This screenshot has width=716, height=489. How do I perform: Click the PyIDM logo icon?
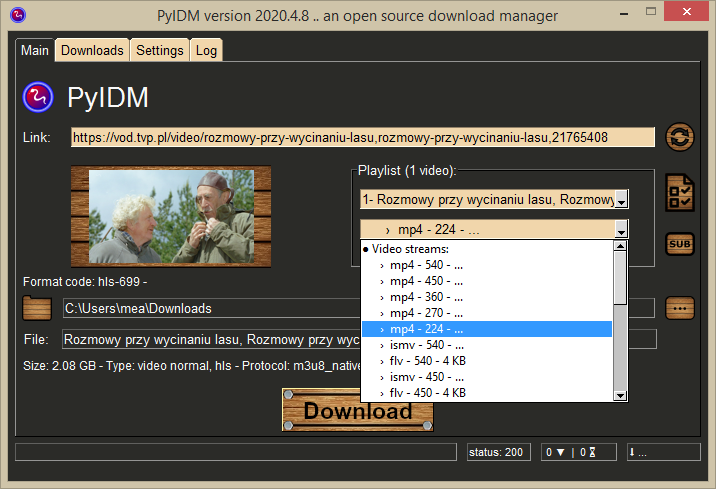(x=38, y=97)
